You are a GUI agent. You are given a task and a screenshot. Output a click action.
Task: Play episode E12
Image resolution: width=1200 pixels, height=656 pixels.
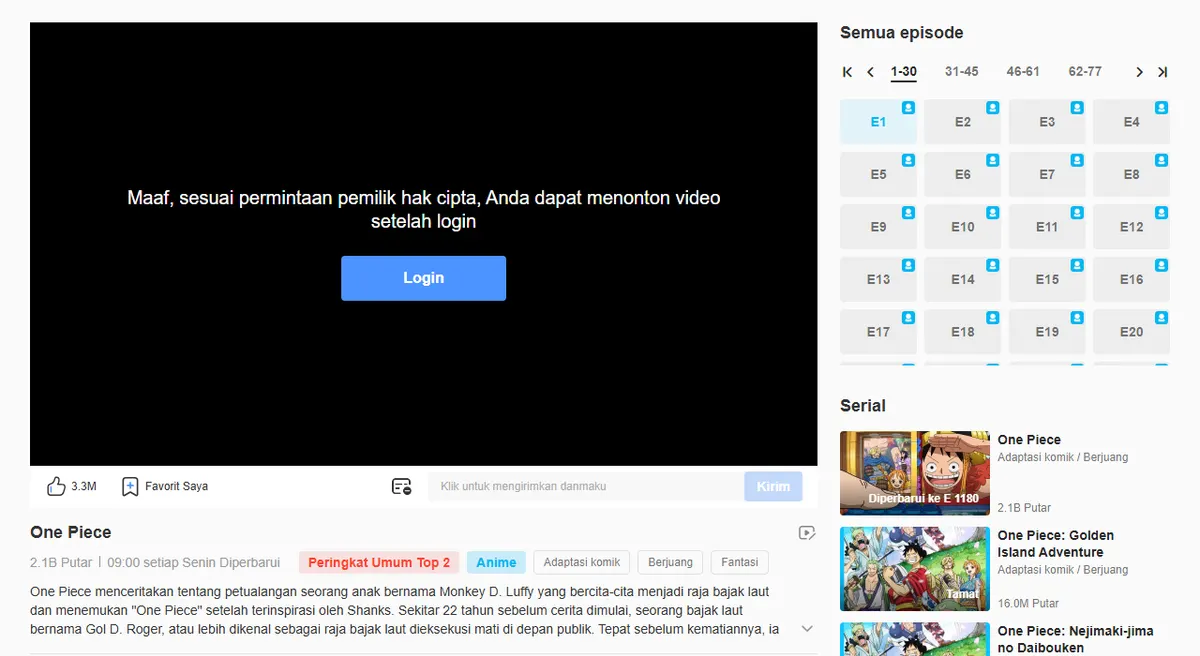1131,227
